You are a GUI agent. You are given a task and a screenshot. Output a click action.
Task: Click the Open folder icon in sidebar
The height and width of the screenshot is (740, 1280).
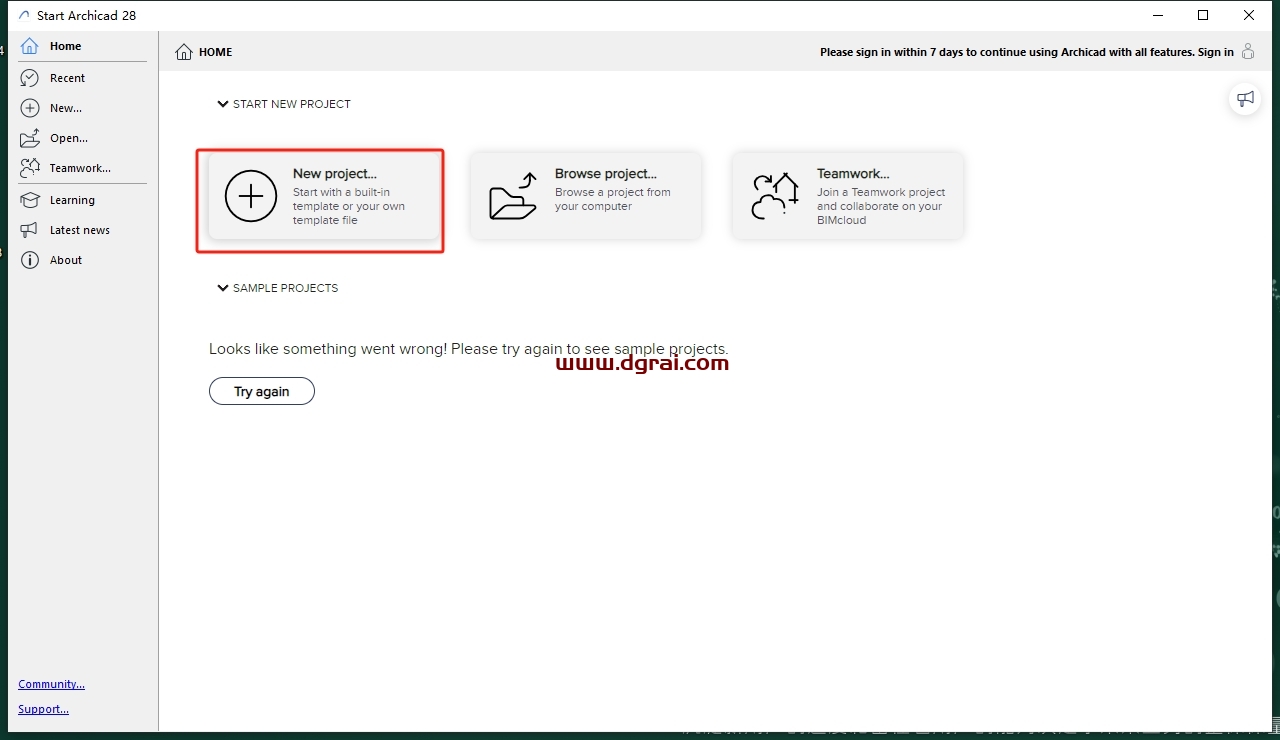point(30,138)
